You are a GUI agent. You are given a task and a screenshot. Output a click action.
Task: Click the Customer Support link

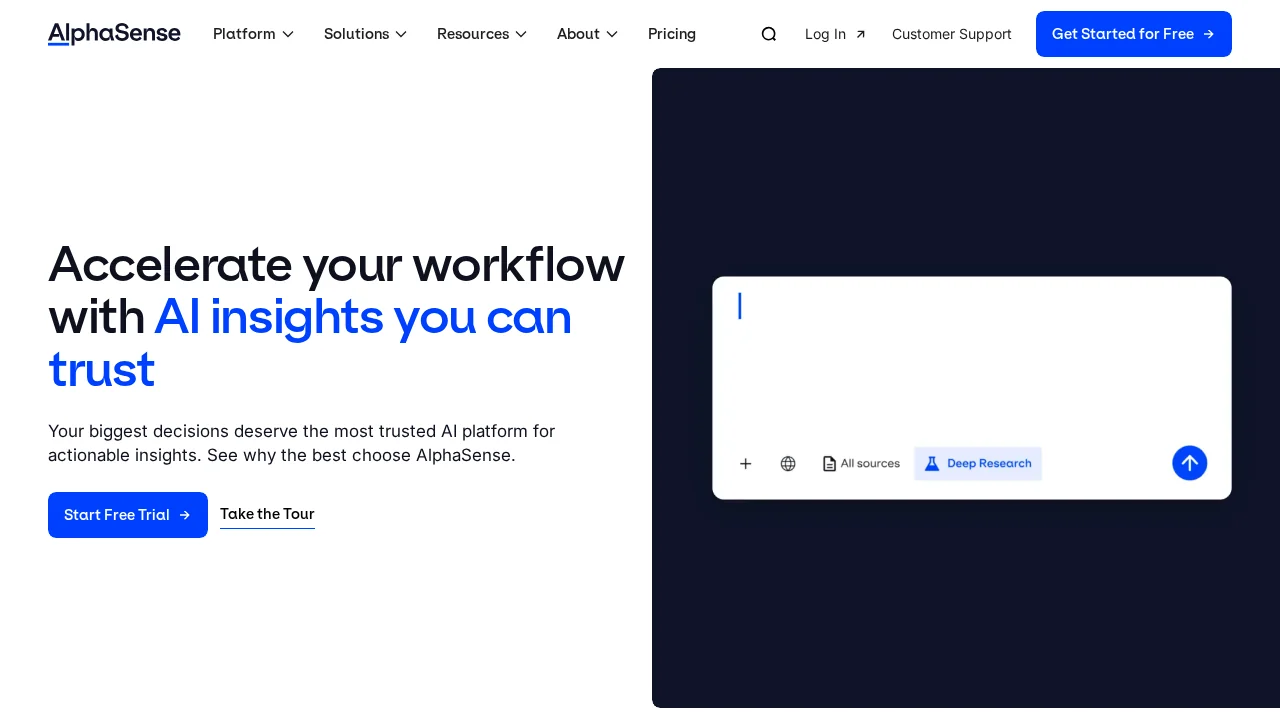(x=951, y=33)
